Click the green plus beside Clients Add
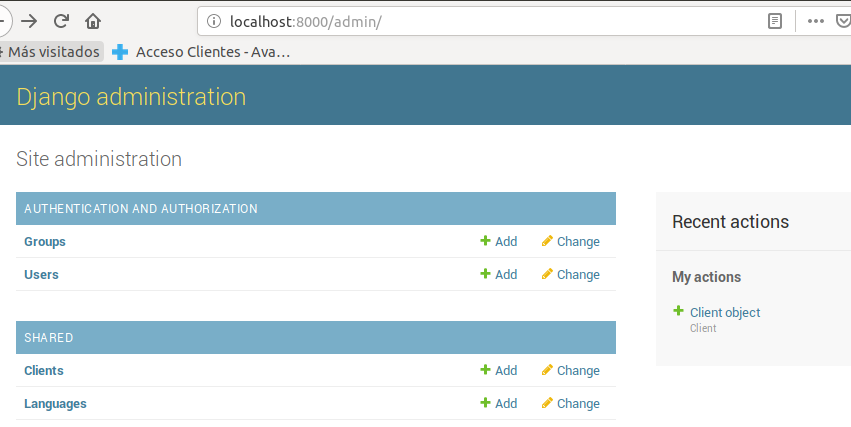Screen dimensions: 851x427 coord(485,369)
